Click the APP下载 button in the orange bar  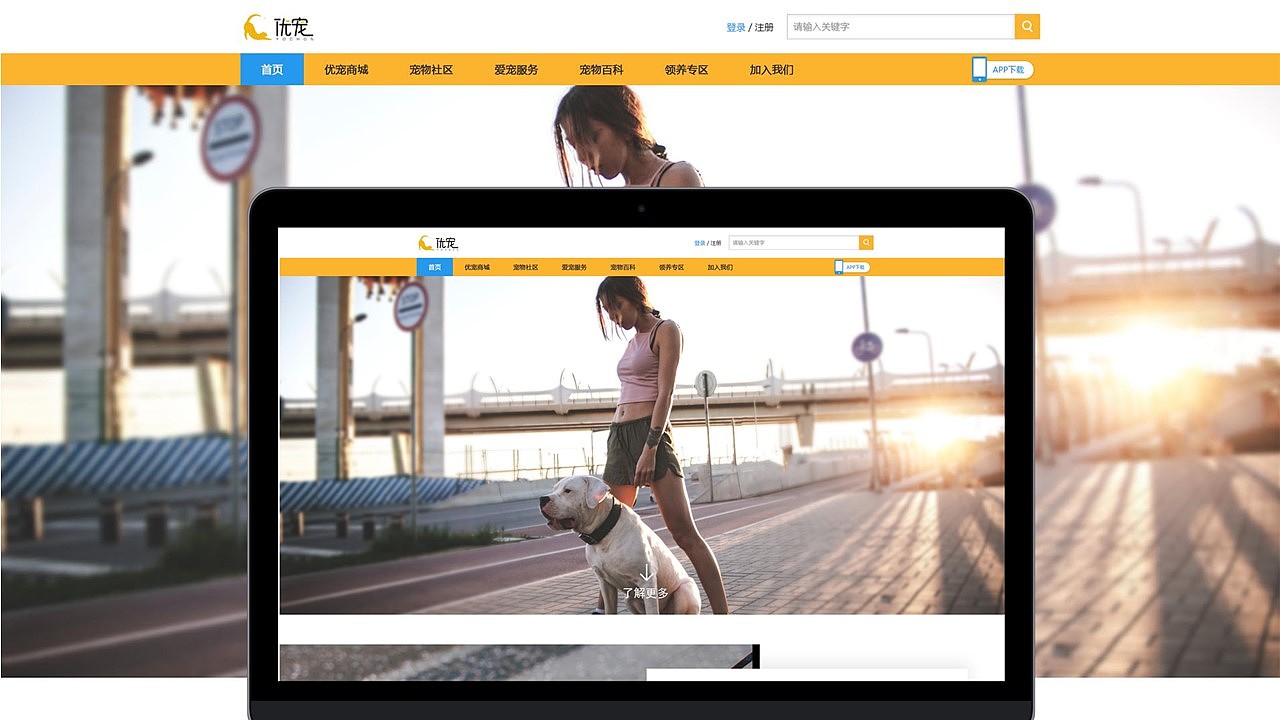[1010, 70]
